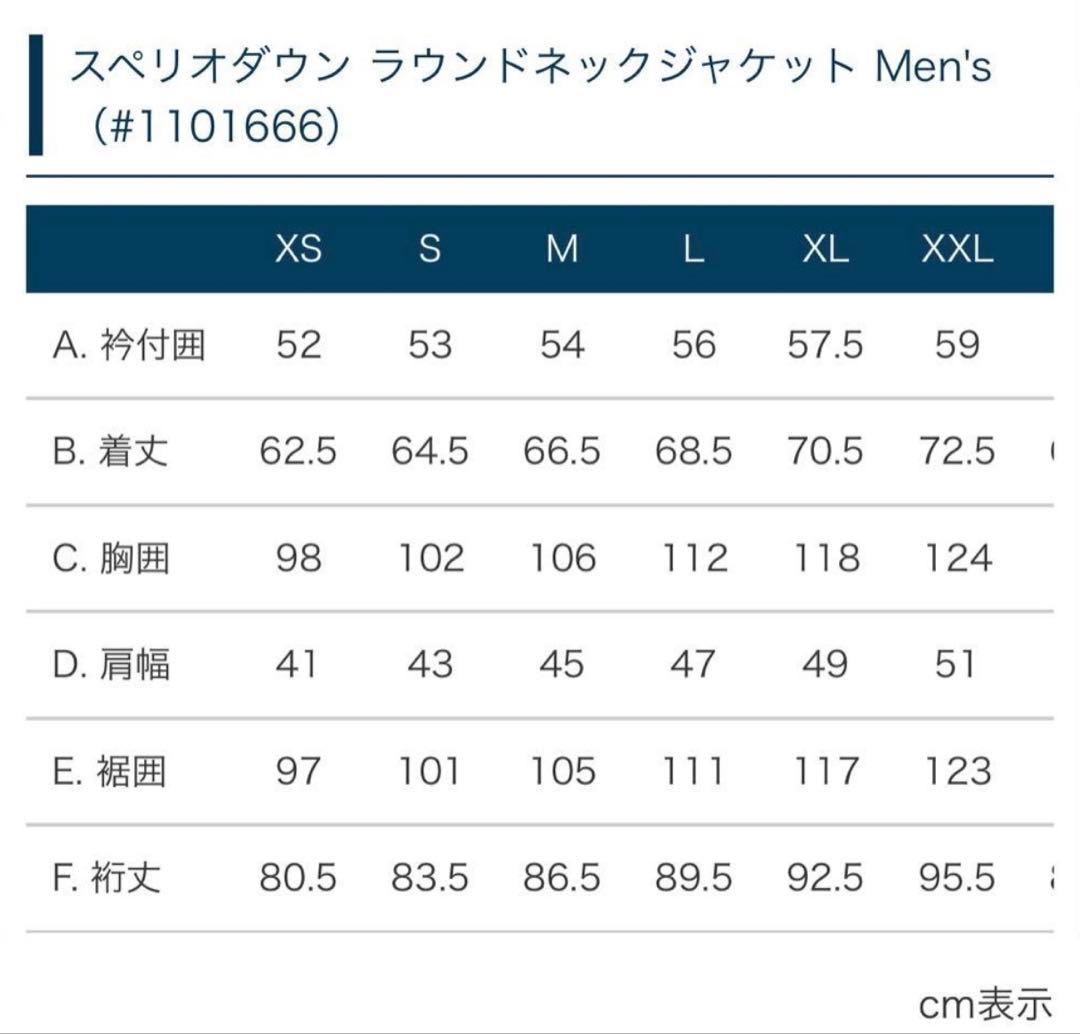Select the XXL size column header
Viewport: 1080px width, 1034px height.
[x=957, y=249]
